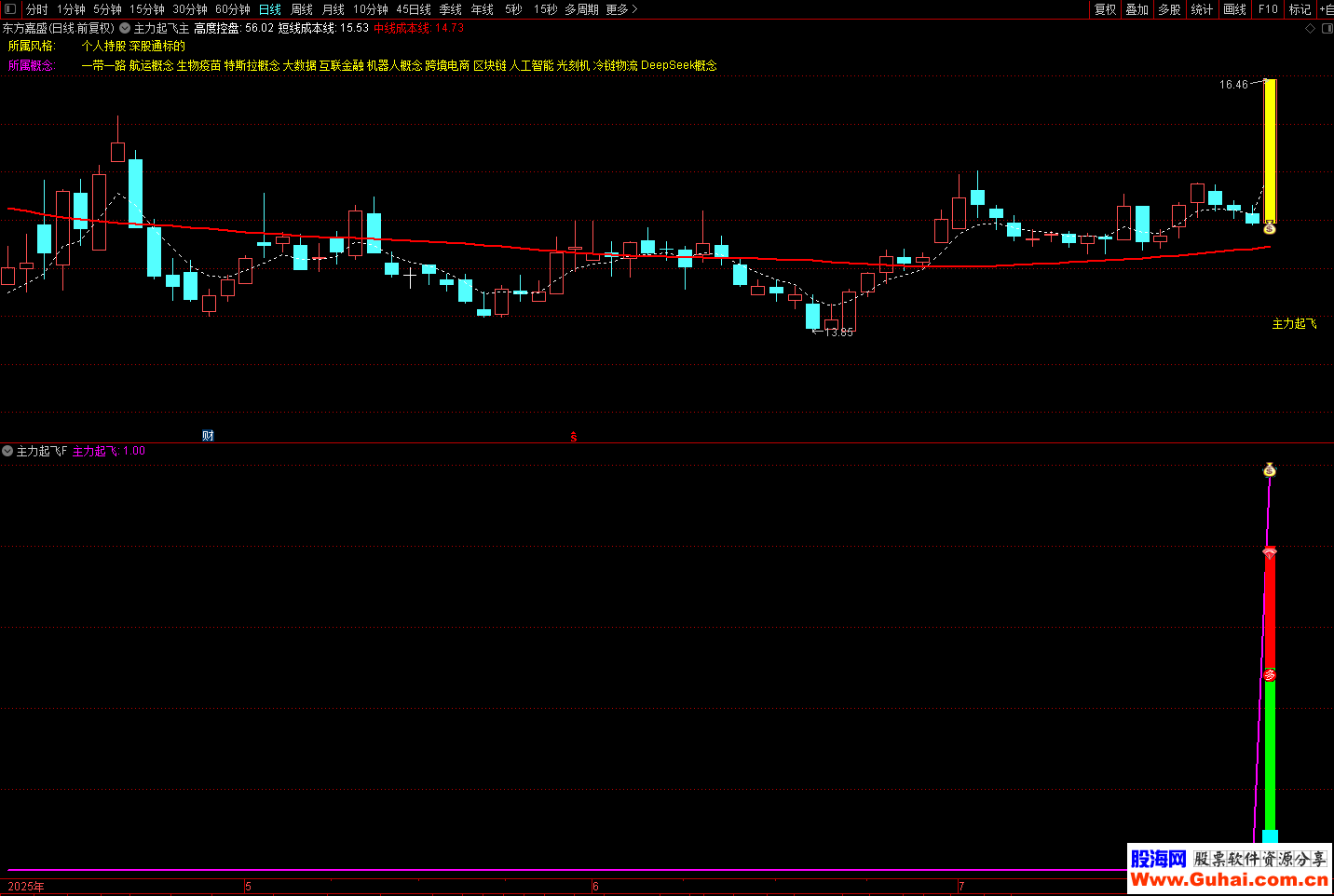Click the 一带一路 concept tag

tap(103, 65)
